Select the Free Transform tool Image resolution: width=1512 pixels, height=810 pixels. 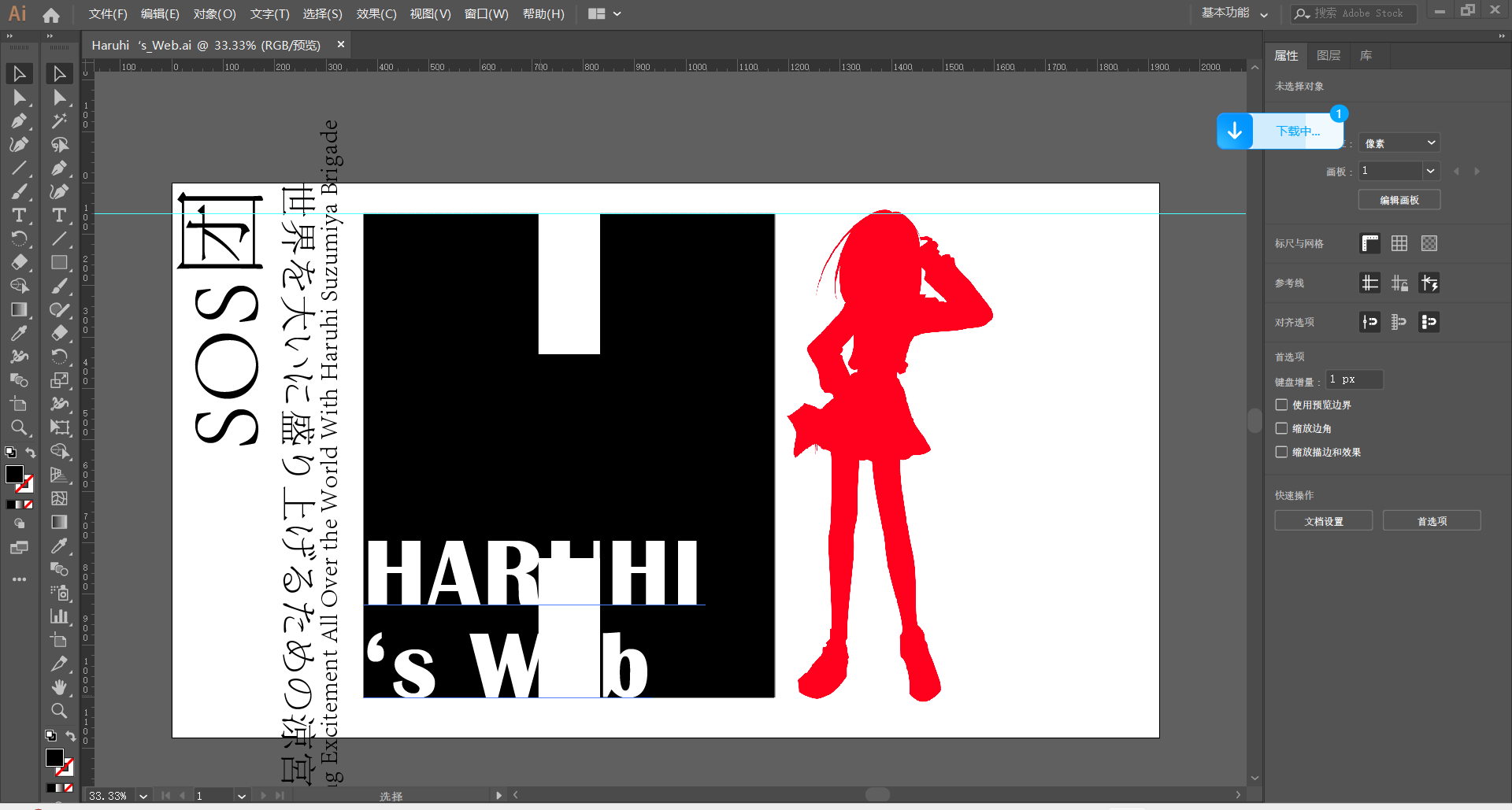[x=59, y=427]
